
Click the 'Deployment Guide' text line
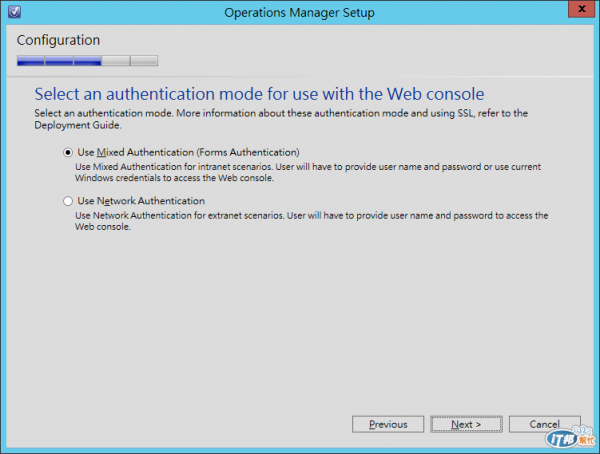[78, 125]
